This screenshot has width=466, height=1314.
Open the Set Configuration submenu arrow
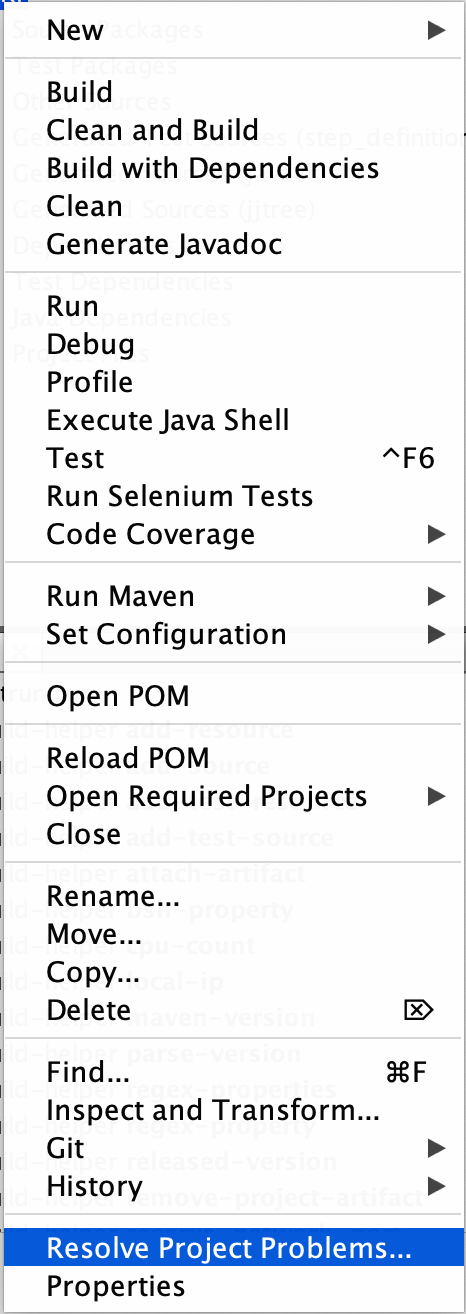(x=436, y=634)
